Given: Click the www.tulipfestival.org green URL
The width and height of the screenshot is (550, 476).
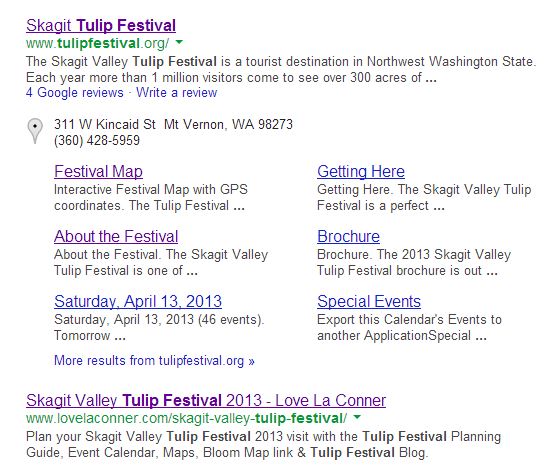Looking at the screenshot, I should [x=98, y=43].
